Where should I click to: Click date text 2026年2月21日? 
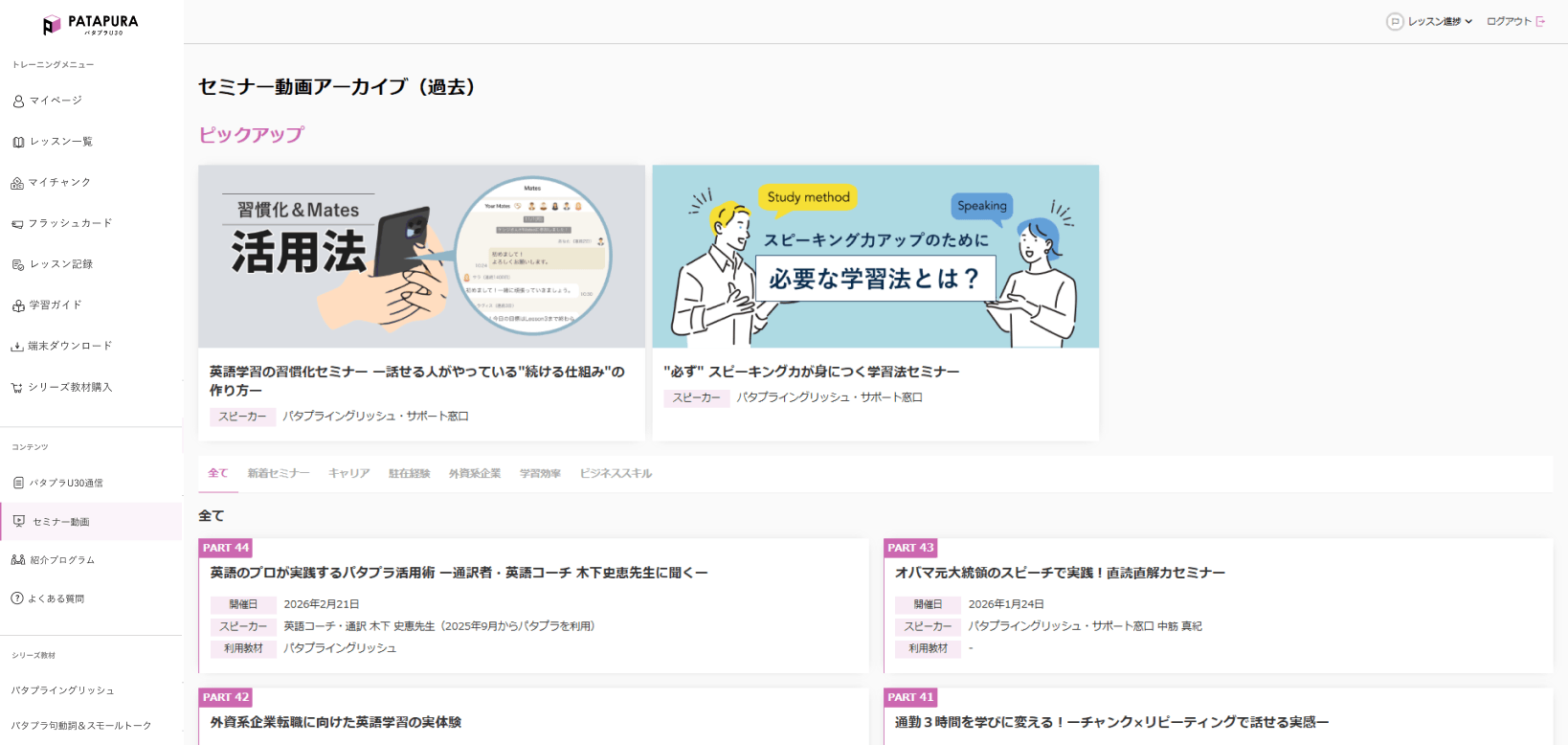click(x=322, y=604)
